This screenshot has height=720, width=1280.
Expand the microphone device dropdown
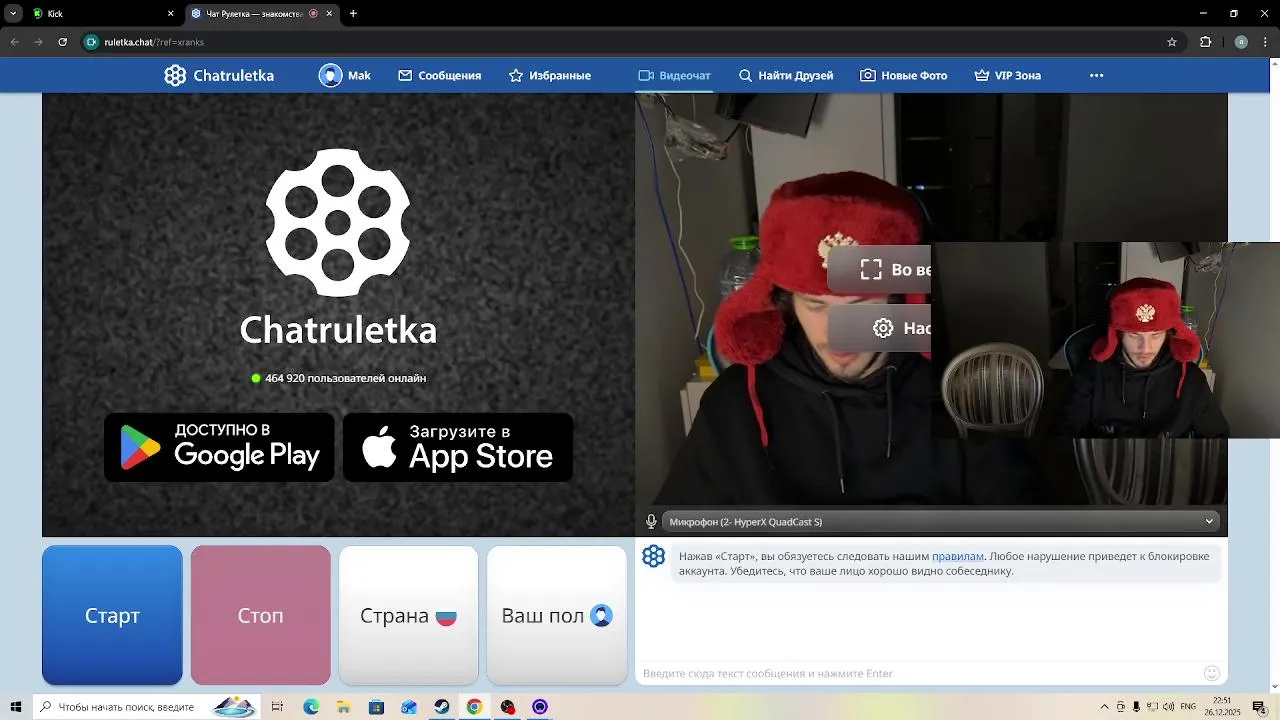[939, 522]
